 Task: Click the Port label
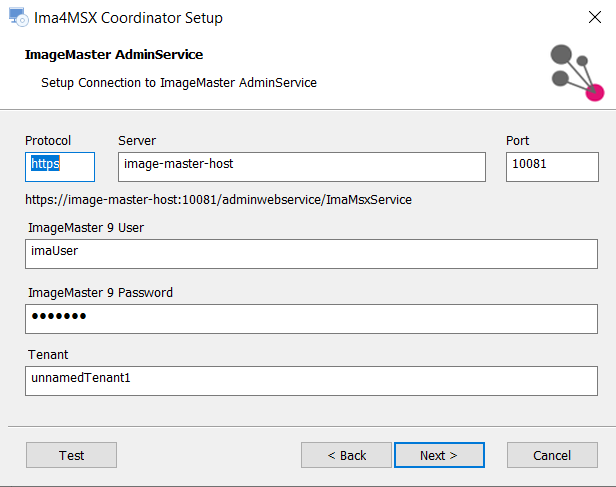[x=517, y=141]
